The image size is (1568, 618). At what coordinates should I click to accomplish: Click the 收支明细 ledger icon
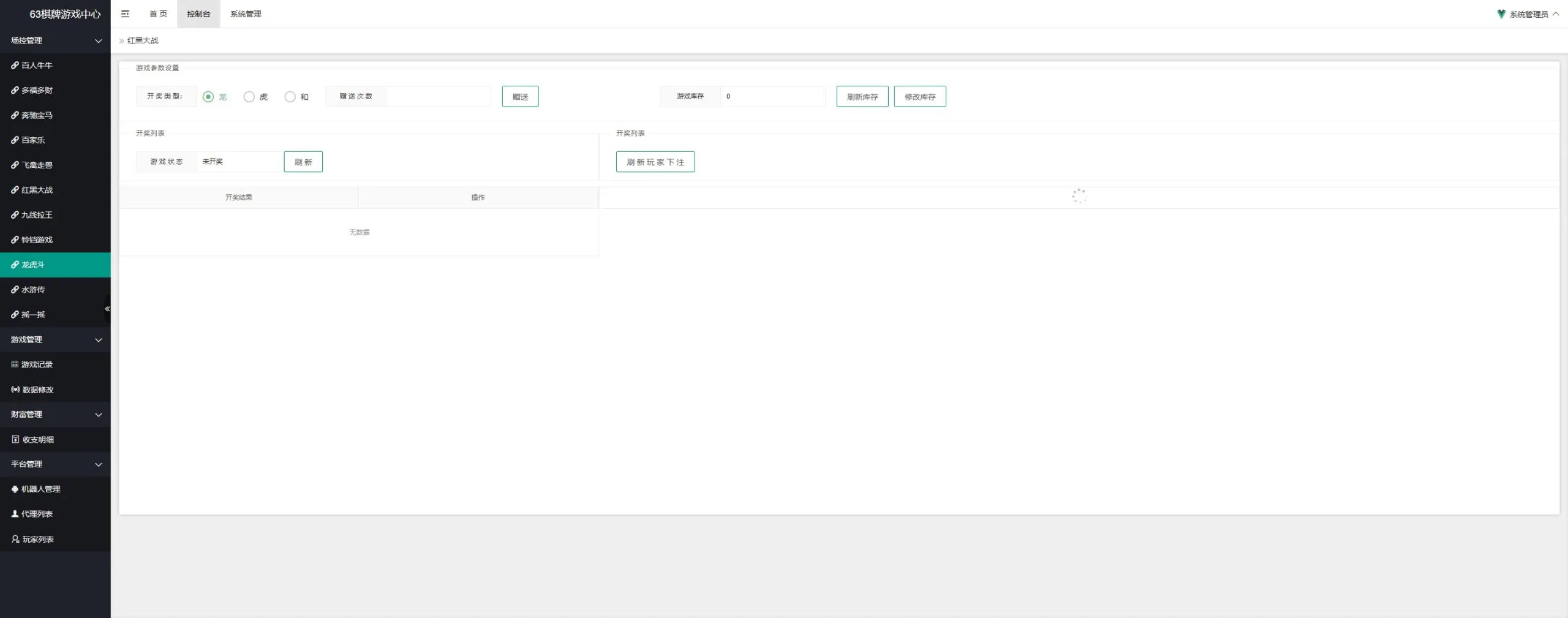(x=15, y=439)
